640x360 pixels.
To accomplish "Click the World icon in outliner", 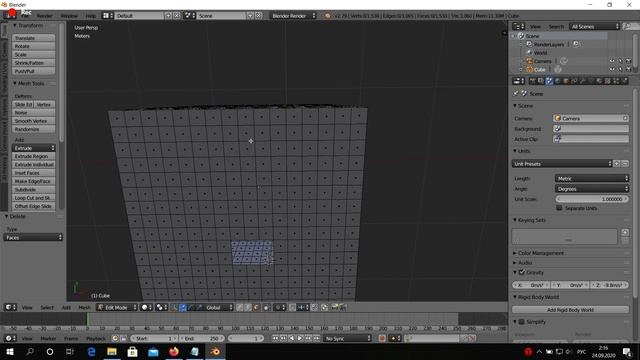I will tap(529, 53).
